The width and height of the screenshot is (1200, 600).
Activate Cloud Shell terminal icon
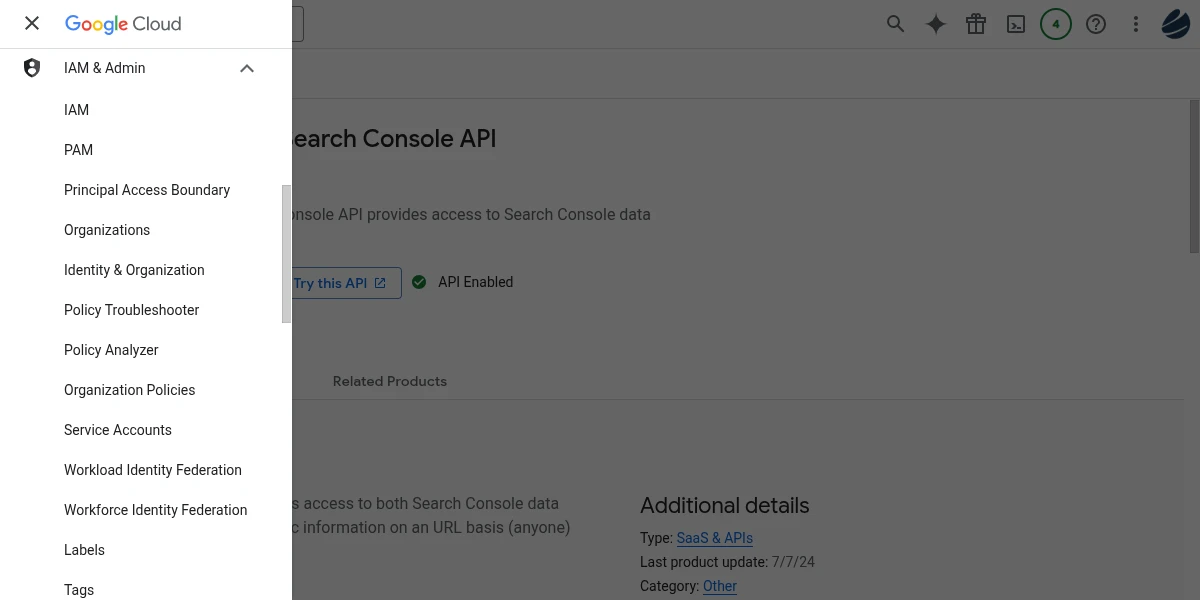coord(1016,24)
